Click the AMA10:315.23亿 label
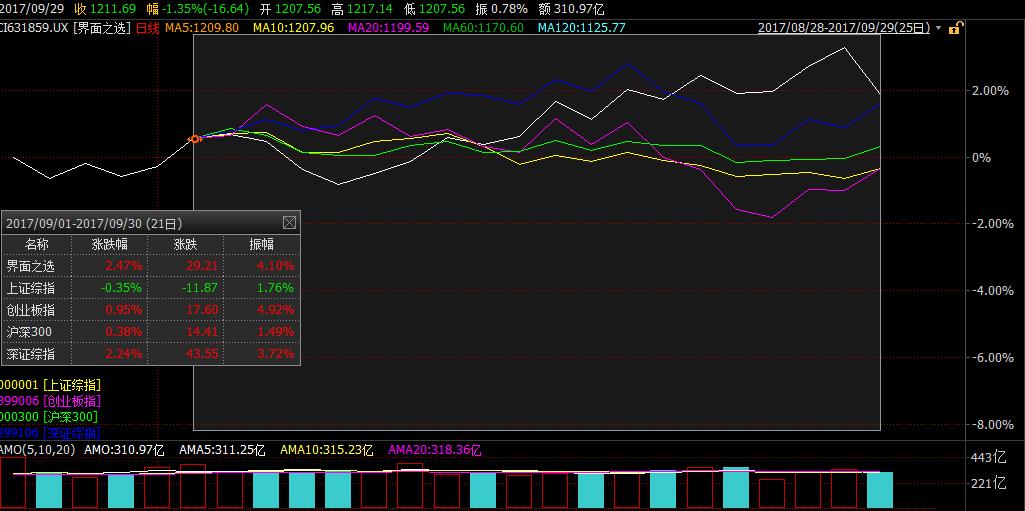1025x511 pixels. 327,450
